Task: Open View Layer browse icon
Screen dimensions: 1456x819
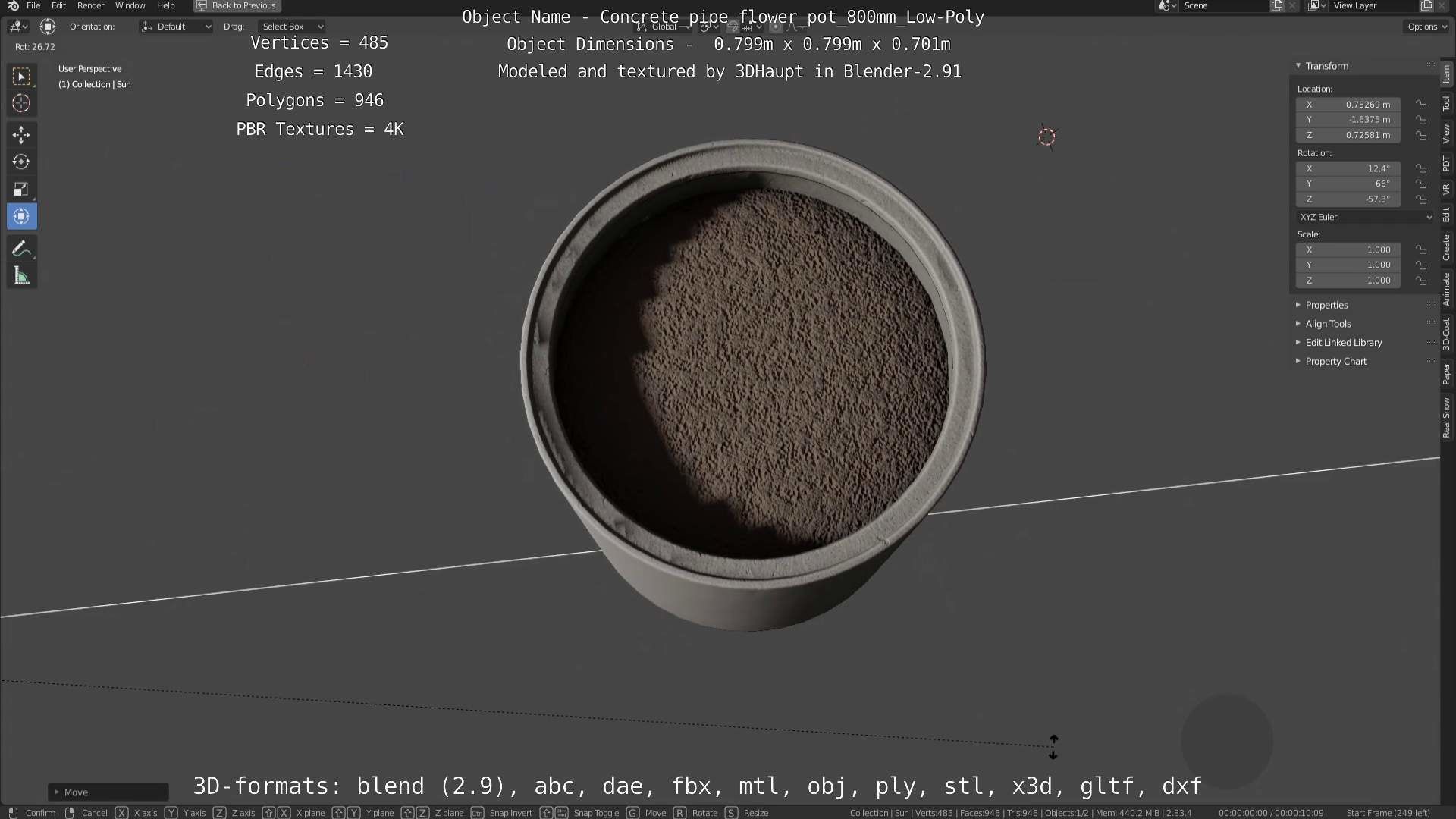Action: coord(1316,6)
